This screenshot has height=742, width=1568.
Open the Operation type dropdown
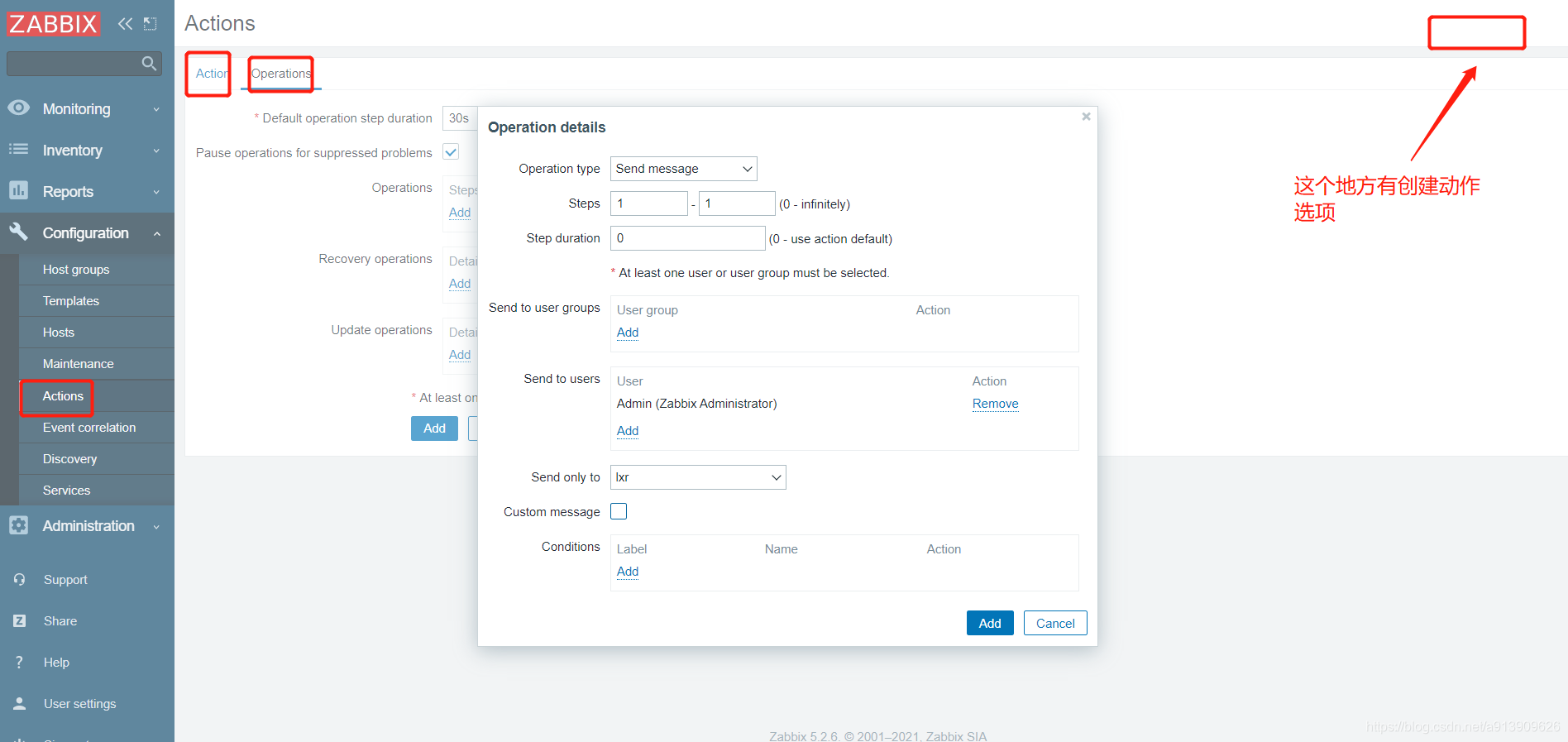pyautogui.click(x=683, y=169)
